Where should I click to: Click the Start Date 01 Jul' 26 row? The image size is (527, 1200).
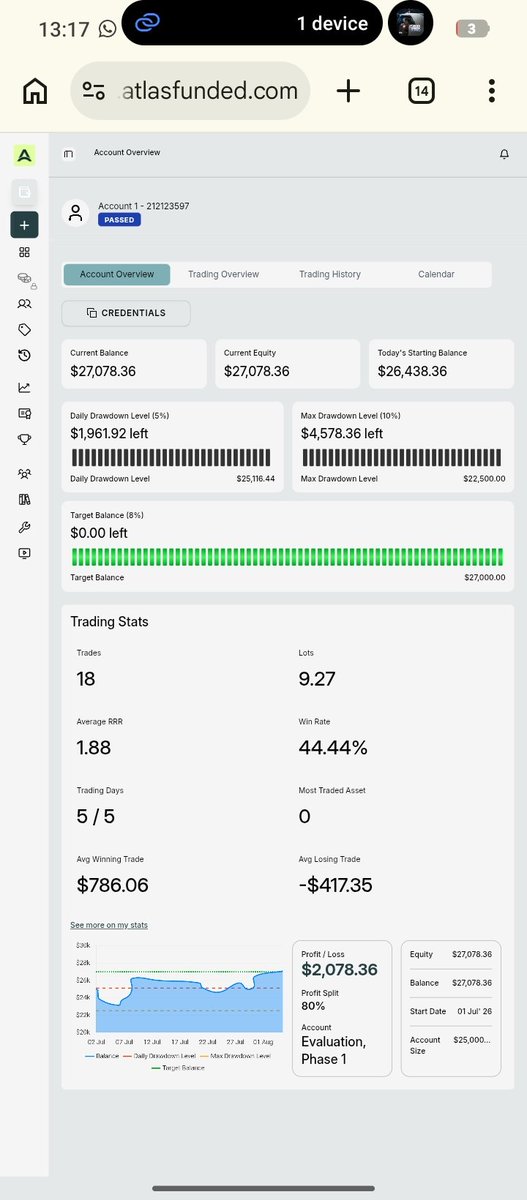pyautogui.click(x=451, y=1011)
